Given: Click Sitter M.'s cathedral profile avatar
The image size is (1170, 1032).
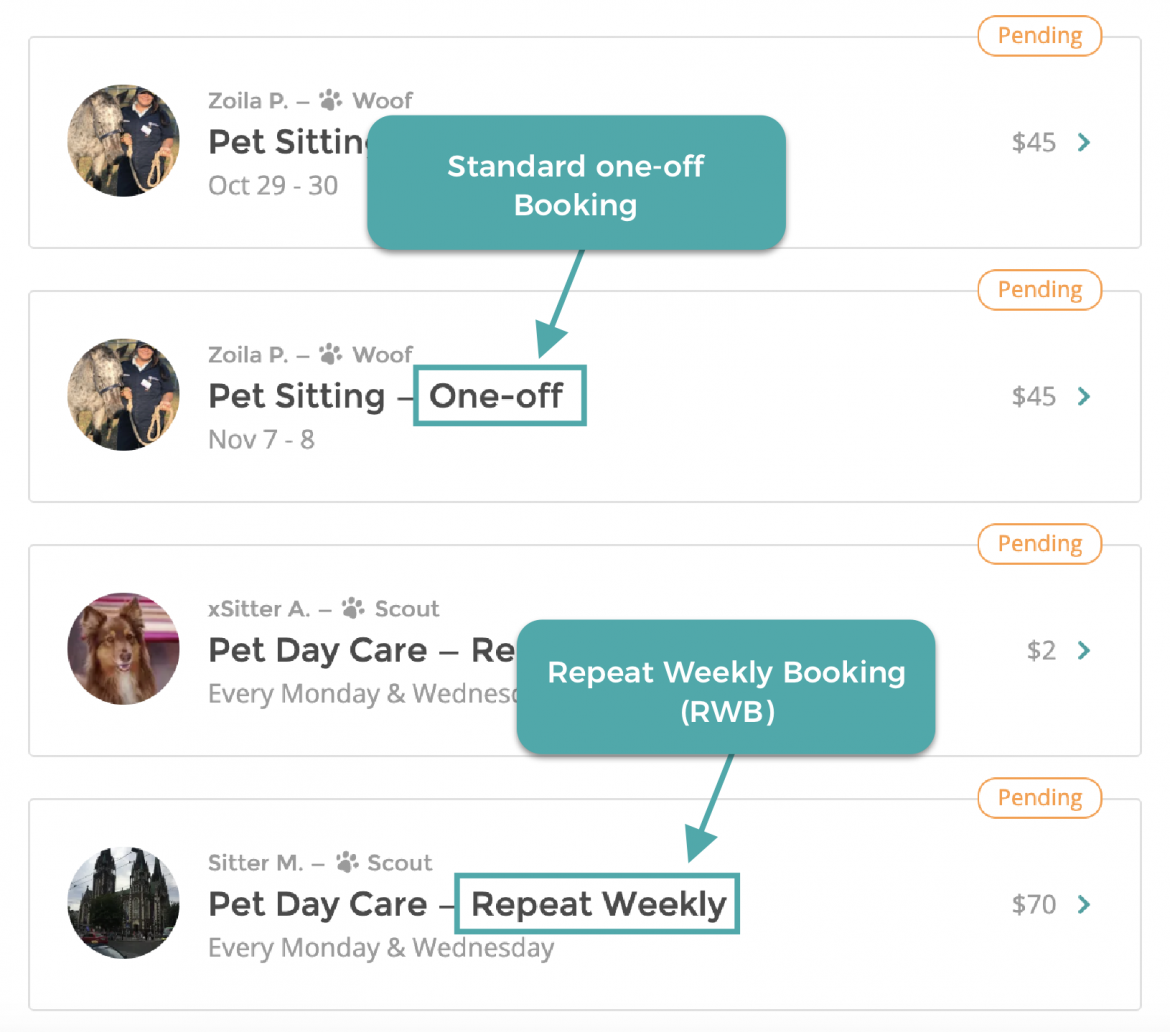Looking at the screenshot, I should click(123, 903).
